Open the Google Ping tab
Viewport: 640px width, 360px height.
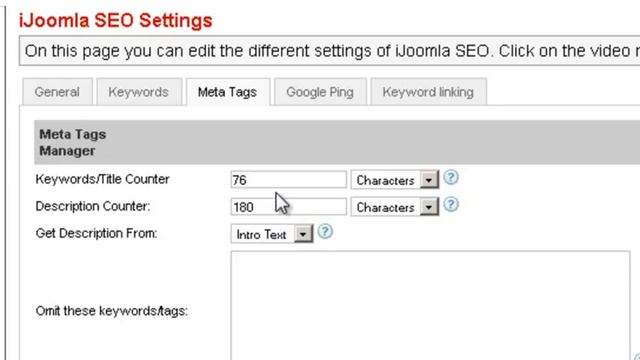coord(320,92)
